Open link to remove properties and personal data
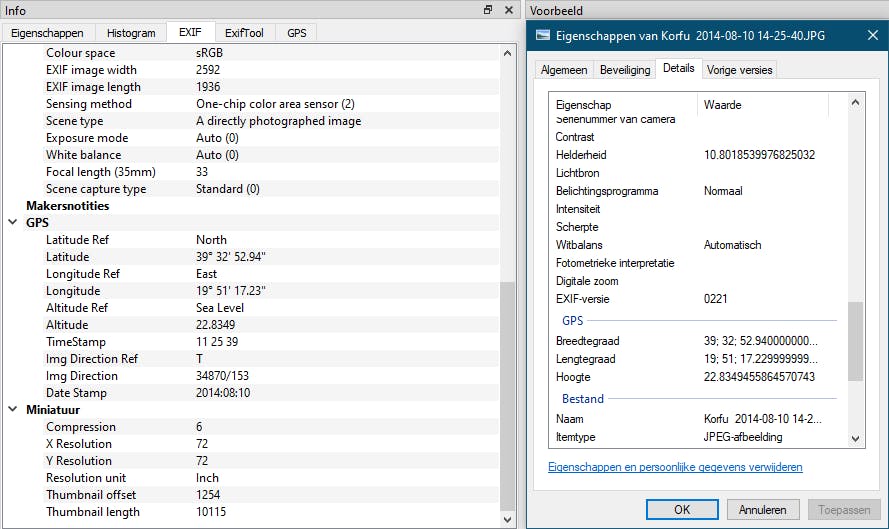Viewport: 889px width, 529px height. coord(675,467)
